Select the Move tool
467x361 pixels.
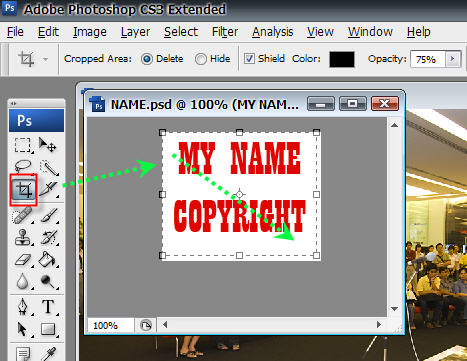pos(48,145)
